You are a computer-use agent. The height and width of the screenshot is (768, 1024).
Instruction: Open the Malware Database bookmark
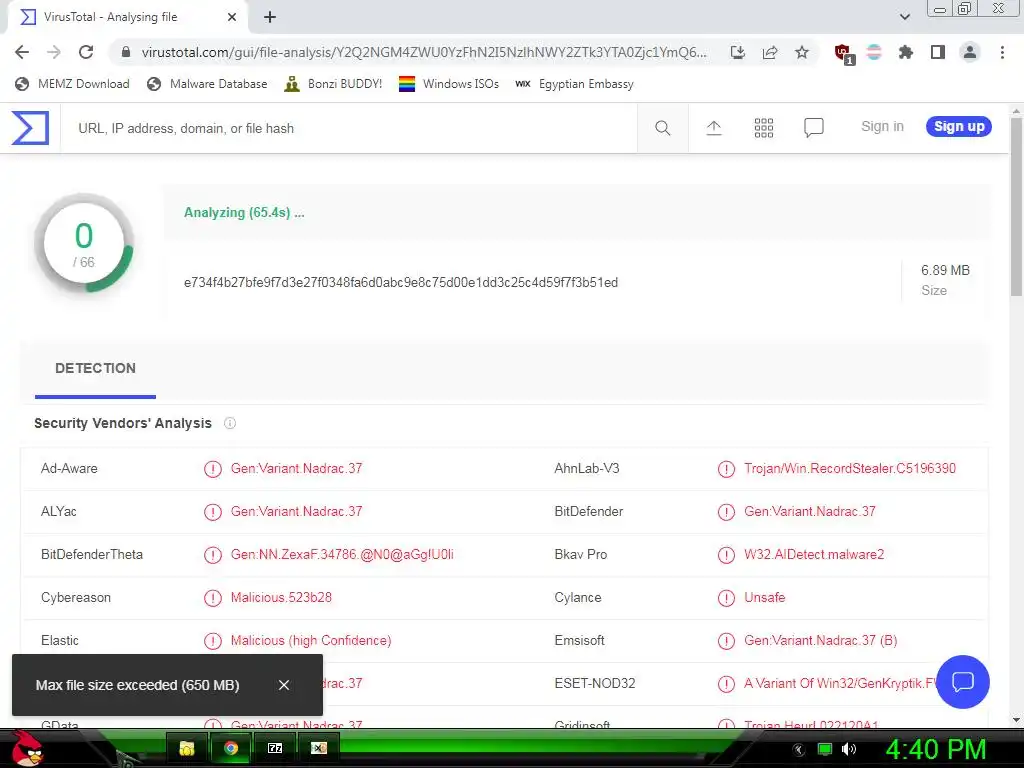point(207,84)
